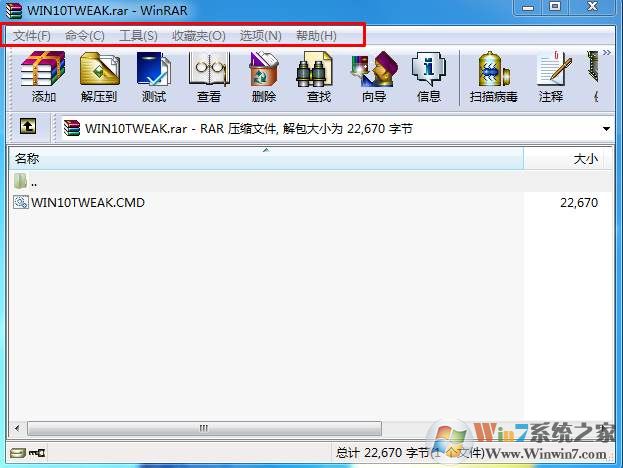This screenshot has height=468, width=623.
Task: Click the Add (添加) toolbar icon
Action: coord(43,77)
